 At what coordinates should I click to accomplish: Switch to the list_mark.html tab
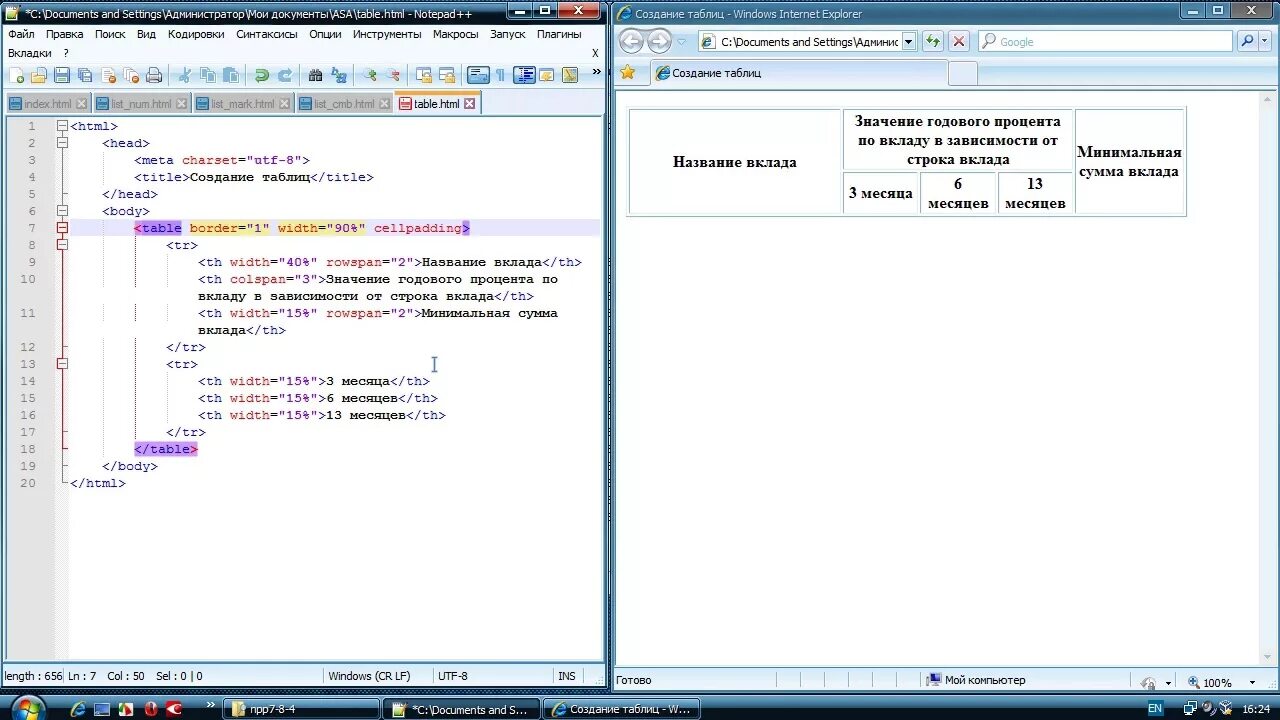(243, 104)
